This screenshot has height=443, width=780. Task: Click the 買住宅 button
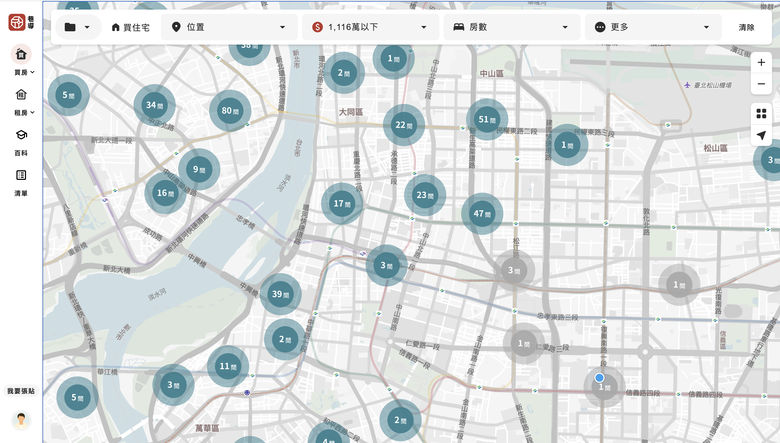[x=130, y=27]
